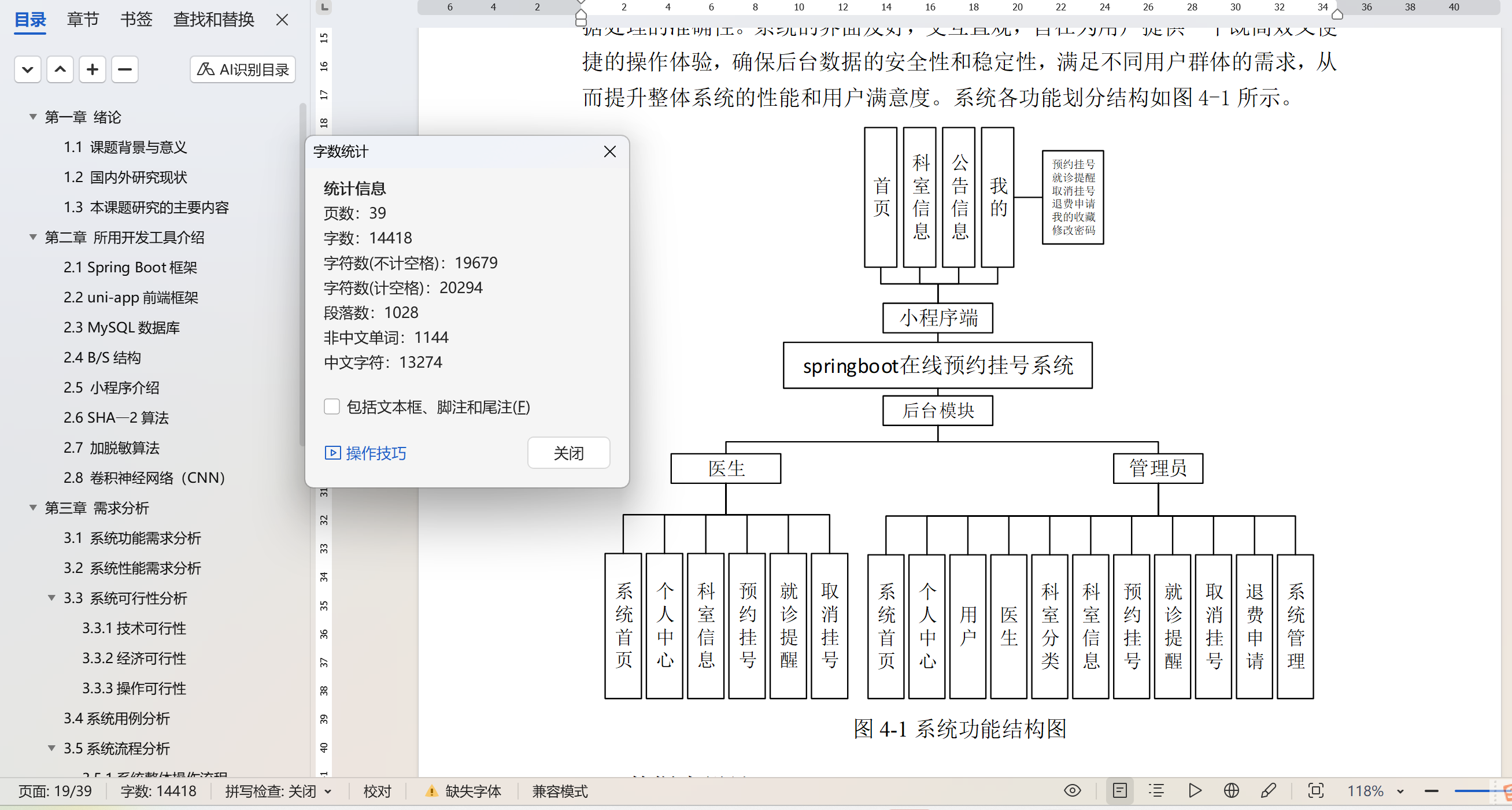Click the eye protection mode icon

(1072, 790)
